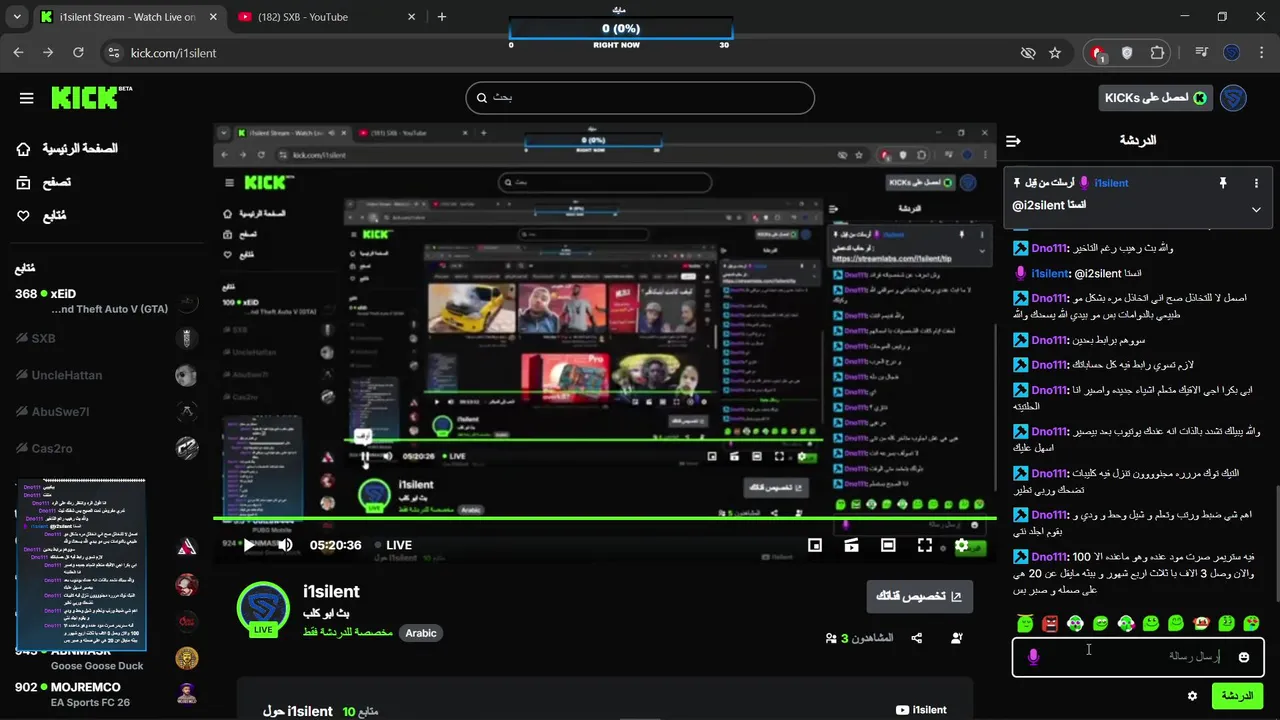Open the Kick hamburger sidebar menu

(x=27, y=98)
